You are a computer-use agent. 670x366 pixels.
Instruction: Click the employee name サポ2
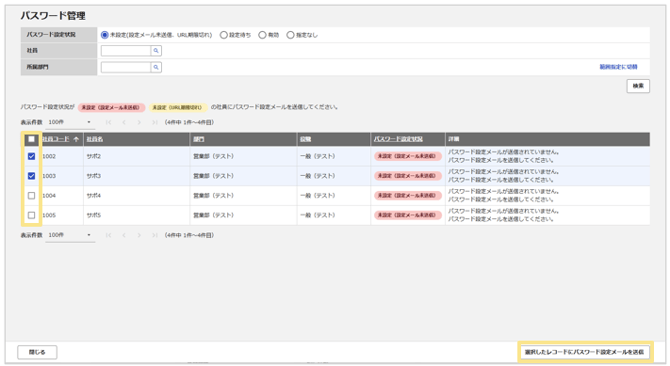94,156
